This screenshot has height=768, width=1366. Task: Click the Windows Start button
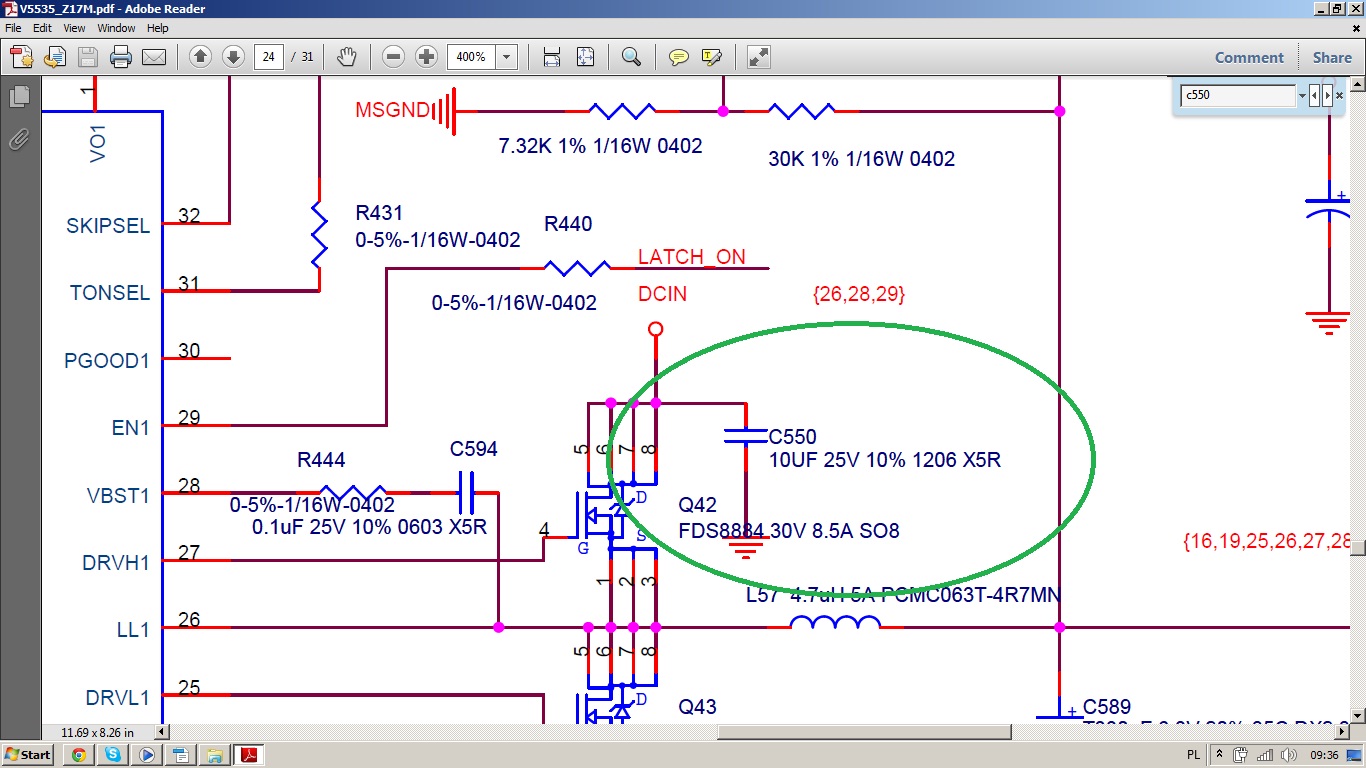click(x=28, y=755)
